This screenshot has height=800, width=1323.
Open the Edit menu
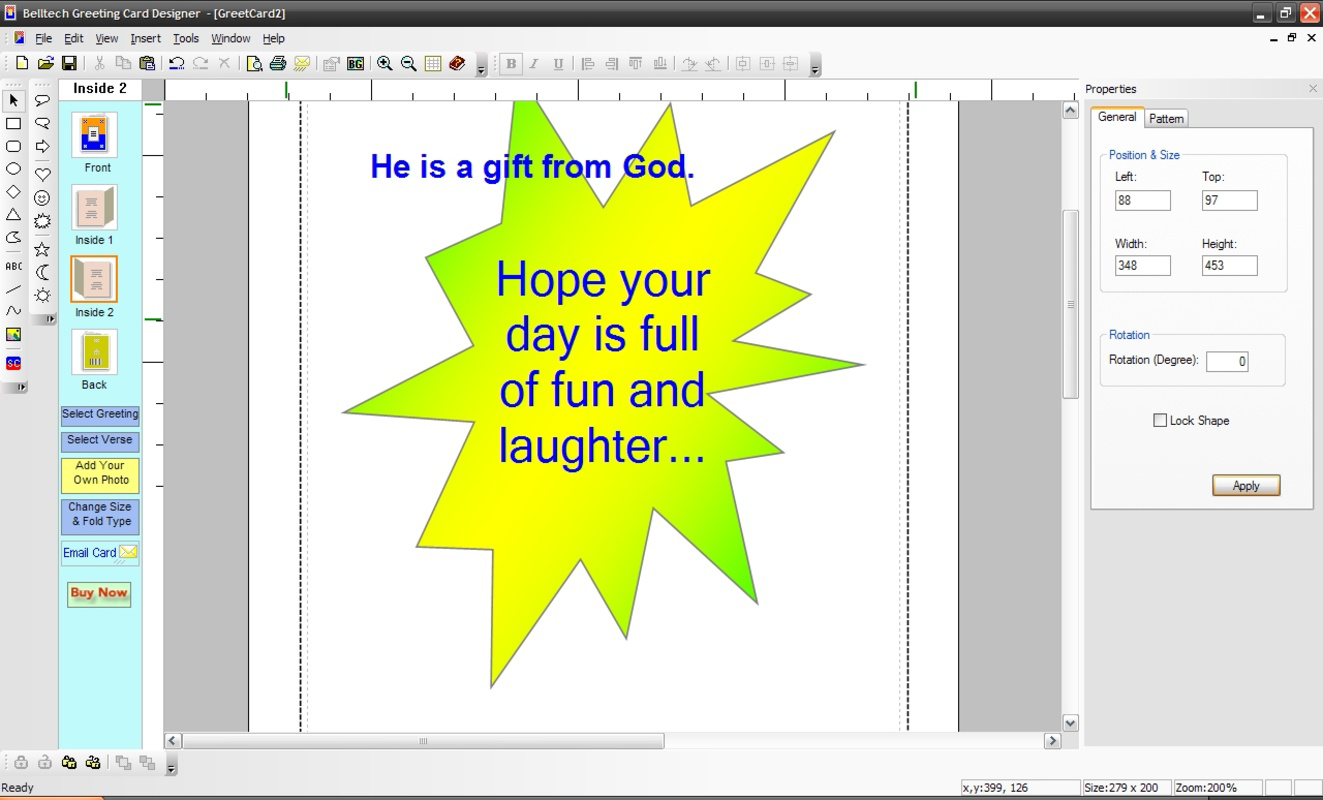pos(74,38)
